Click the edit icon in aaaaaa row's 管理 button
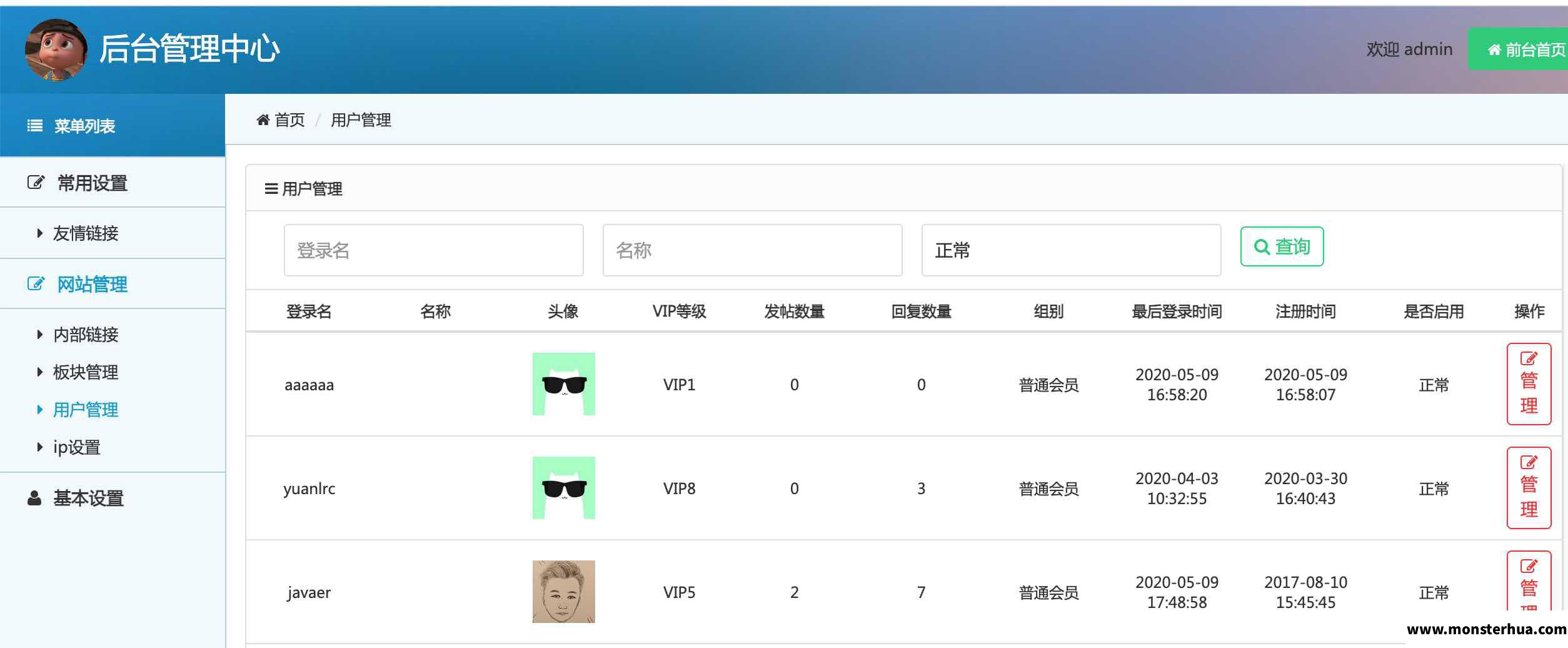Viewport: 1568px width, 648px height. [1529, 358]
